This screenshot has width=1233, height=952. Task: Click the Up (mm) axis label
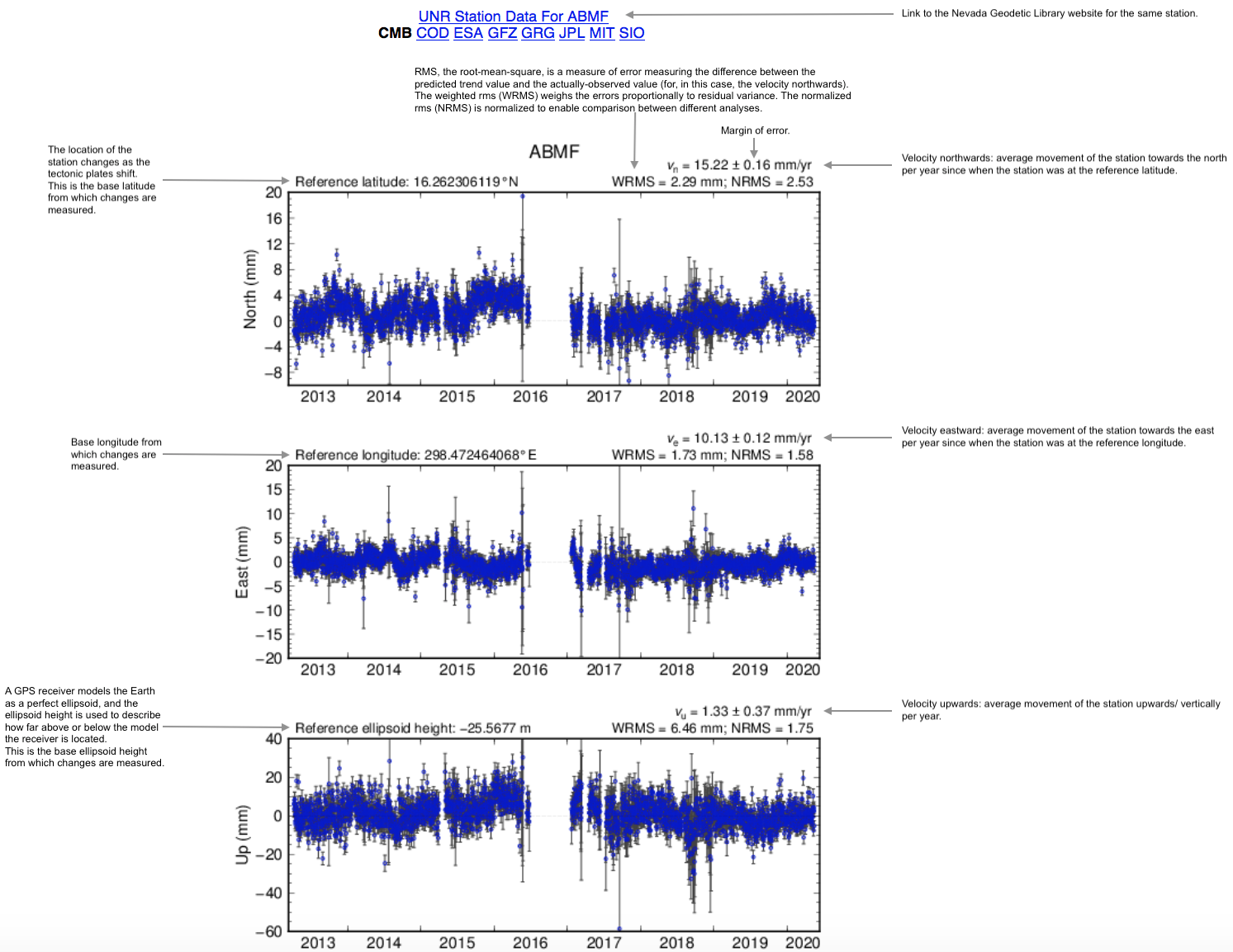click(x=242, y=835)
